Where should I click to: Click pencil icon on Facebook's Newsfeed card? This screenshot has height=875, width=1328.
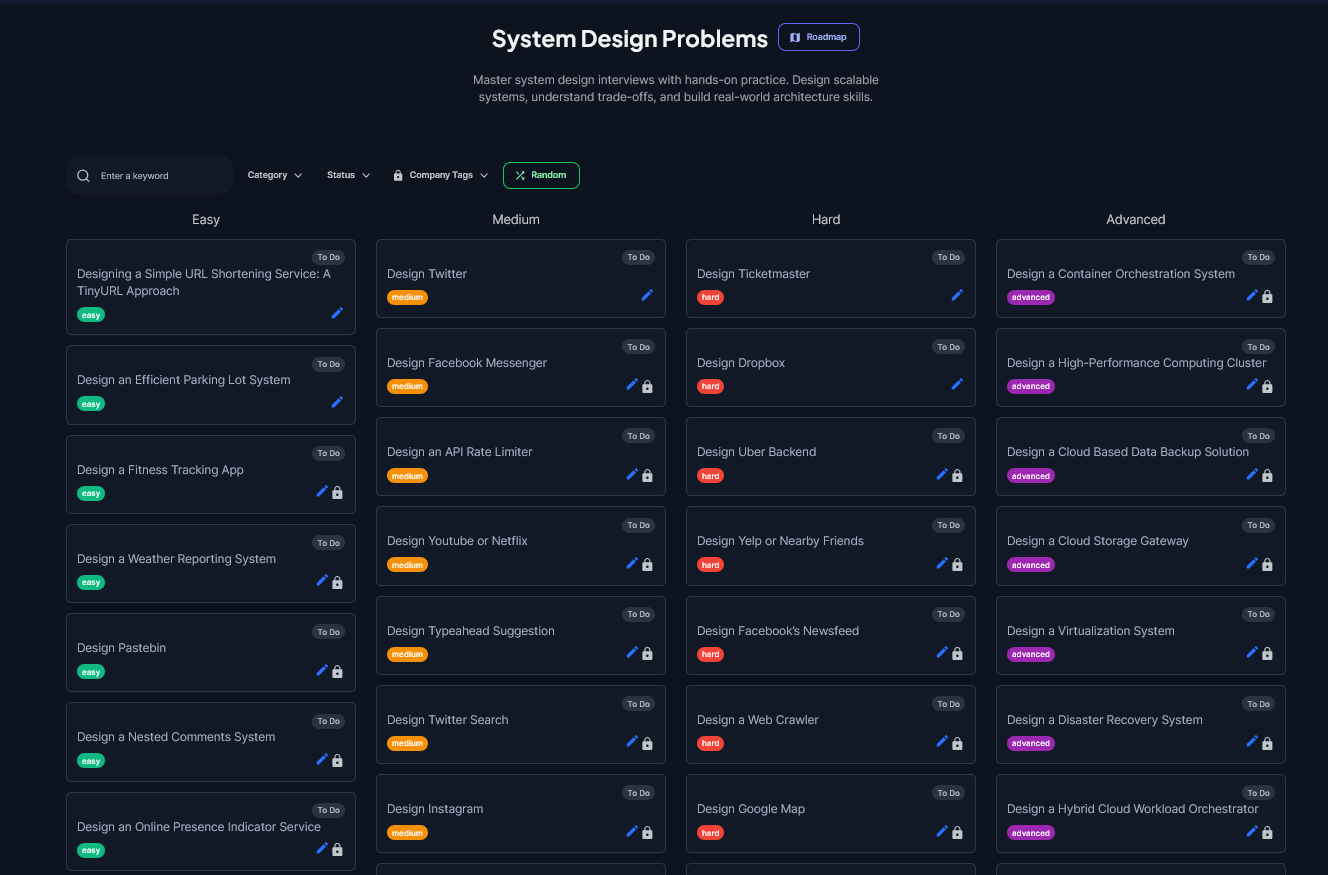point(942,652)
